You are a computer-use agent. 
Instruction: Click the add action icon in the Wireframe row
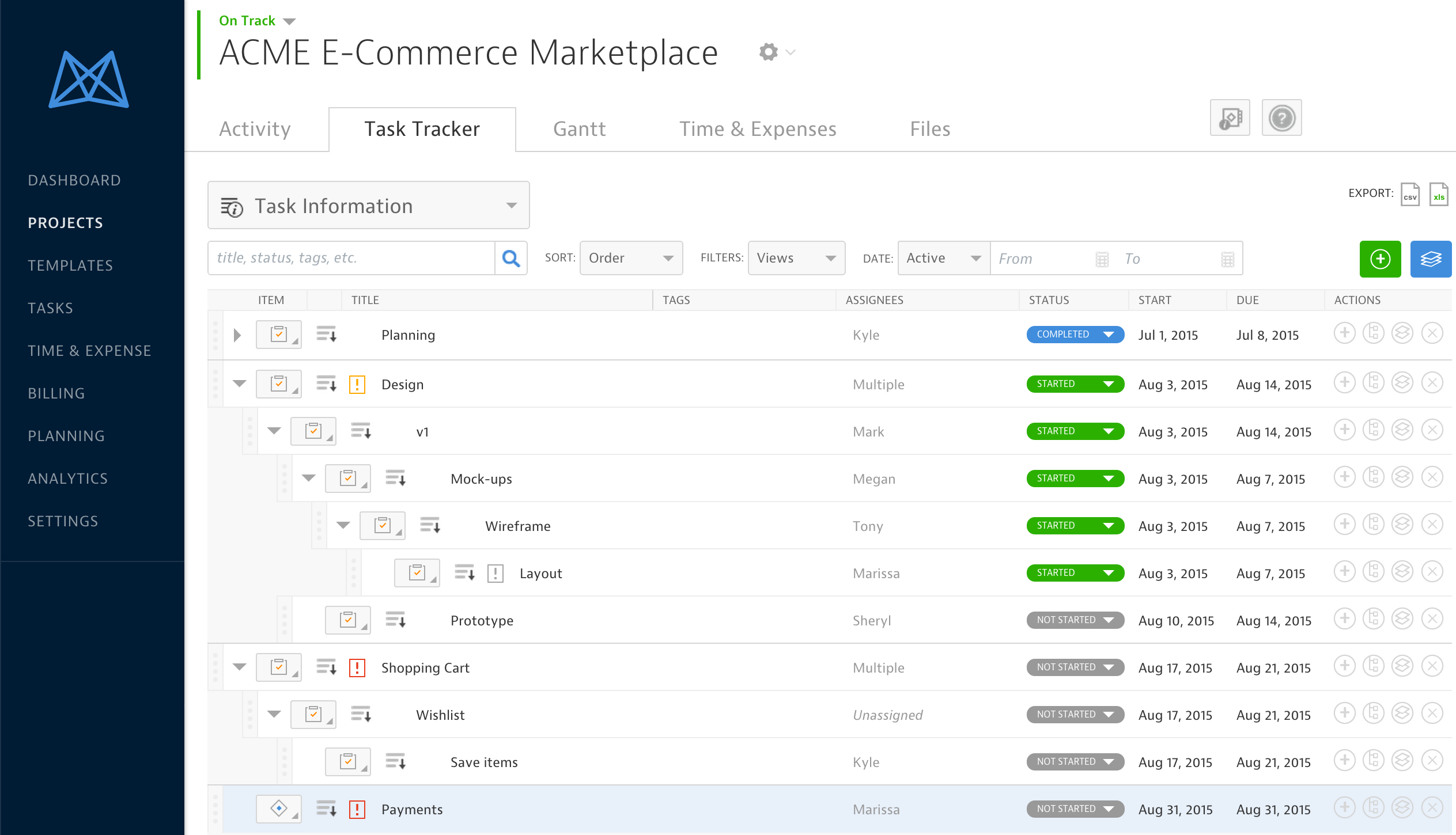click(x=1344, y=524)
